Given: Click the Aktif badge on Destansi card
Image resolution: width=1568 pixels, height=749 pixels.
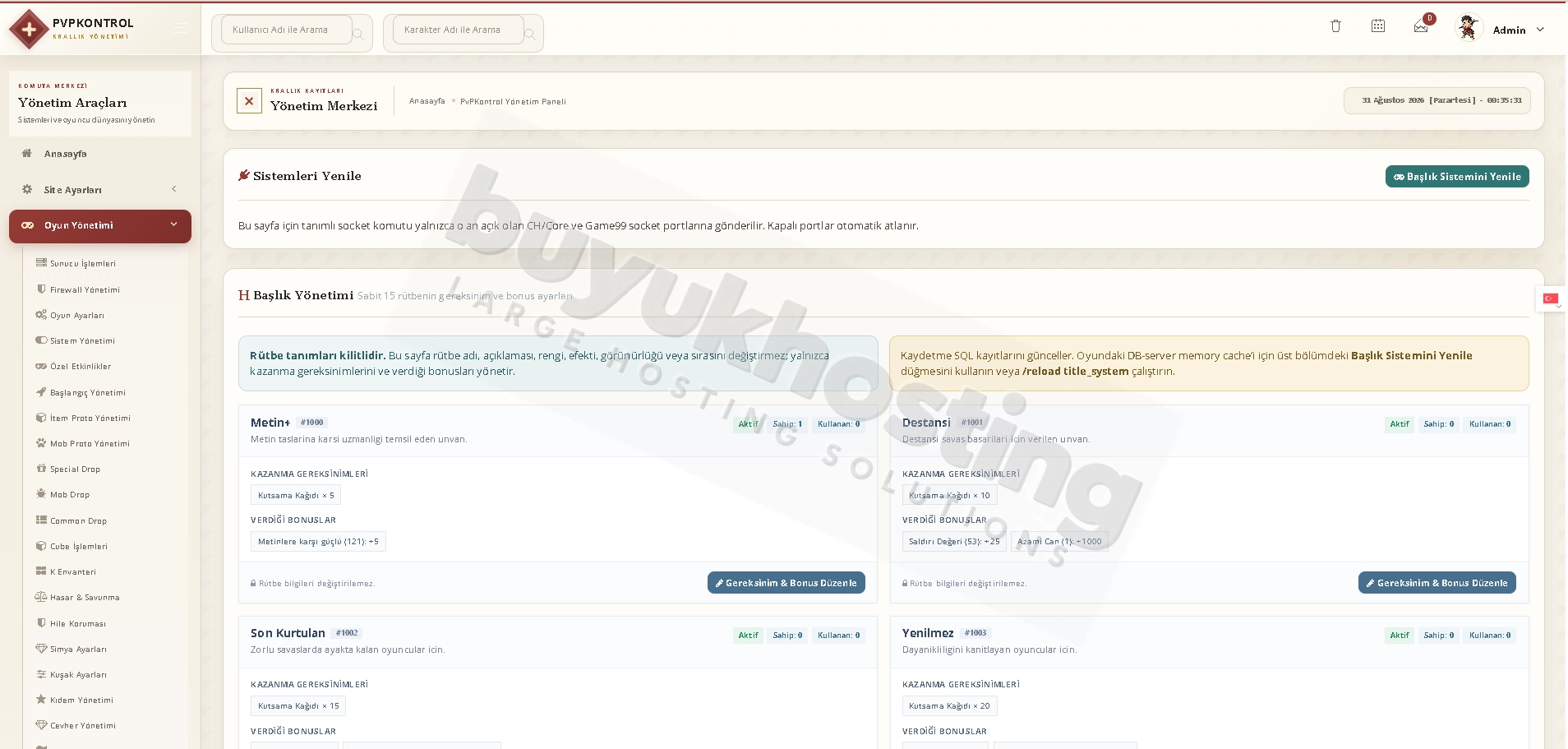Looking at the screenshot, I should click(x=1399, y=424).
